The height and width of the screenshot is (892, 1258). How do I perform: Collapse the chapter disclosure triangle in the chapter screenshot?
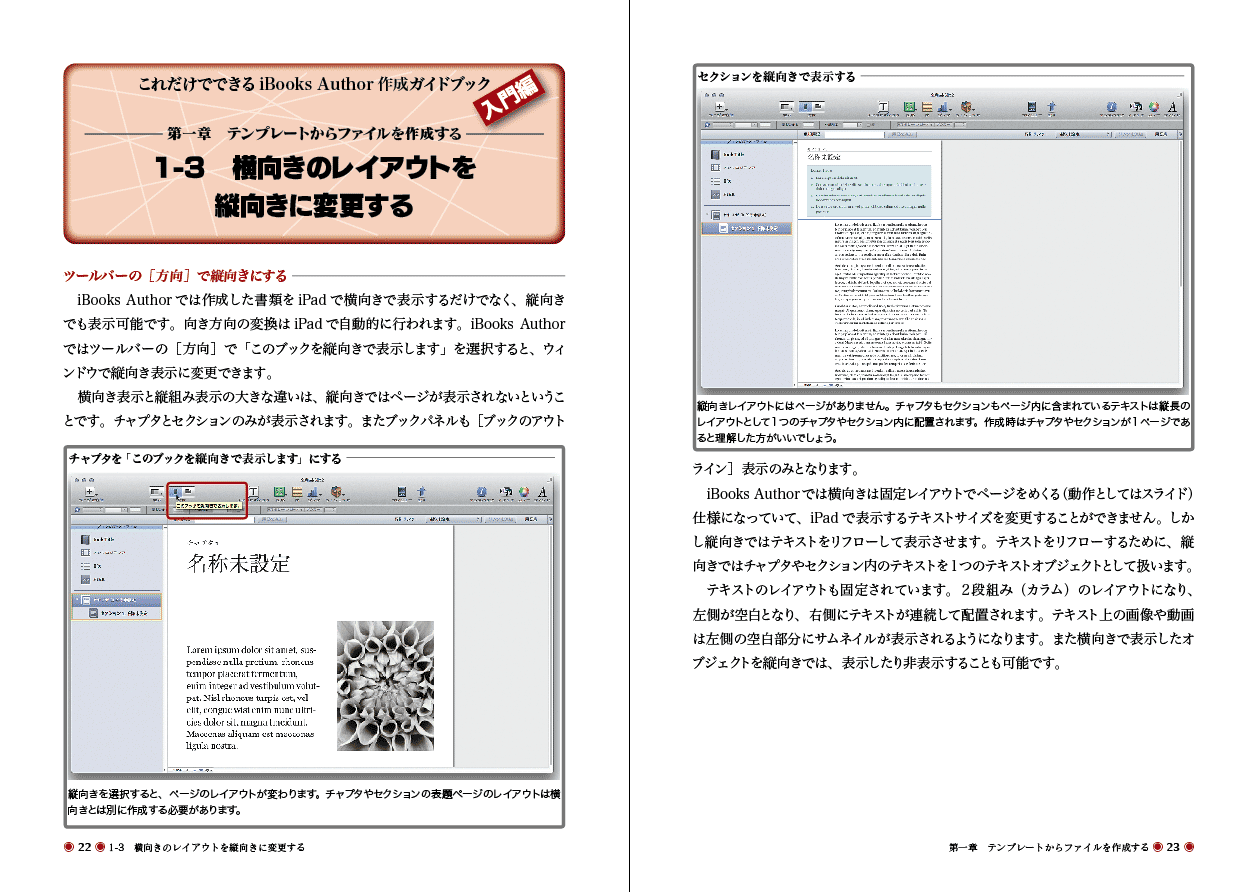click(x=76, y=600)
